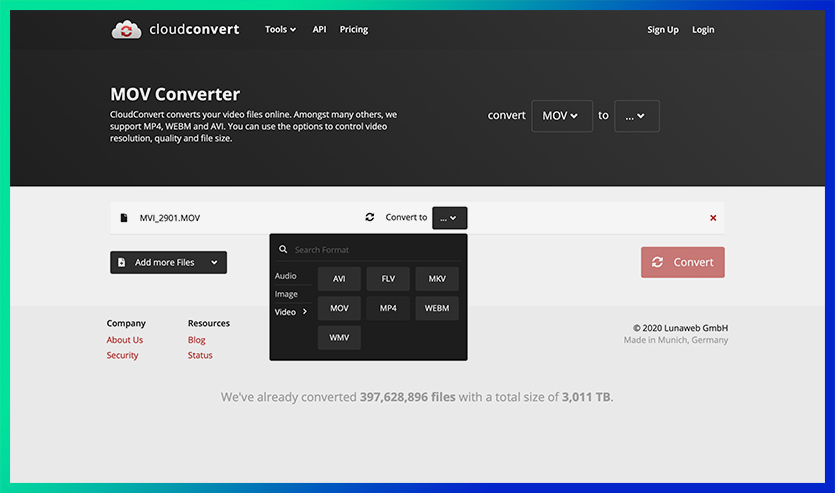Open the MOV source format dropdown
Viewport: 835px width, 493px height.
561,116
